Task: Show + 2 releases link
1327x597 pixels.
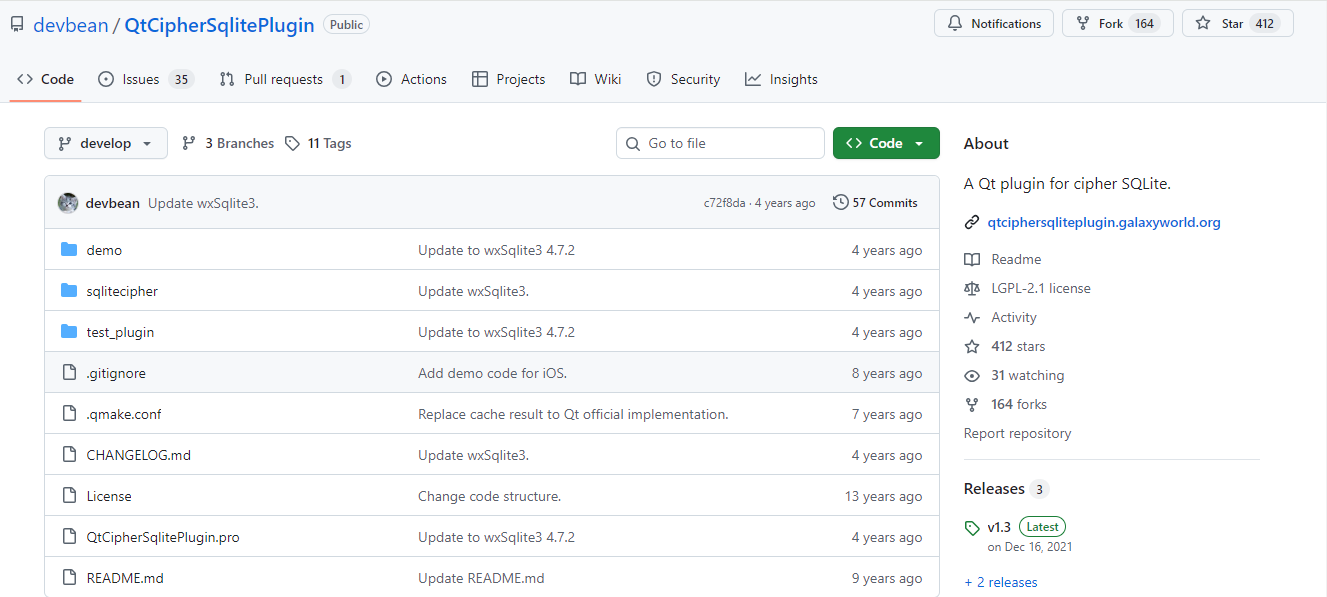Action: (x=1001, y=582)
